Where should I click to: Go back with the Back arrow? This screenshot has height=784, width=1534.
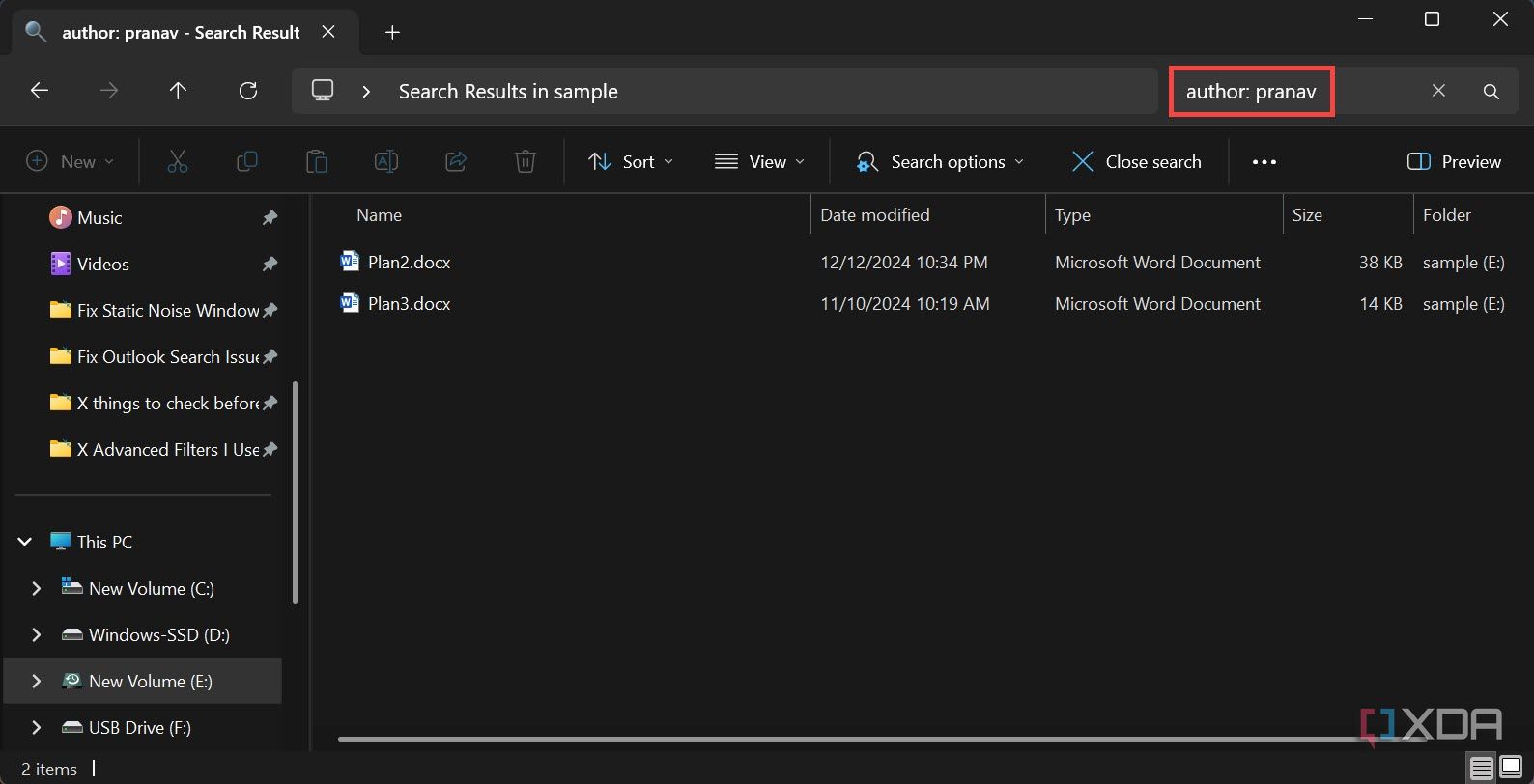click(40, 91)
